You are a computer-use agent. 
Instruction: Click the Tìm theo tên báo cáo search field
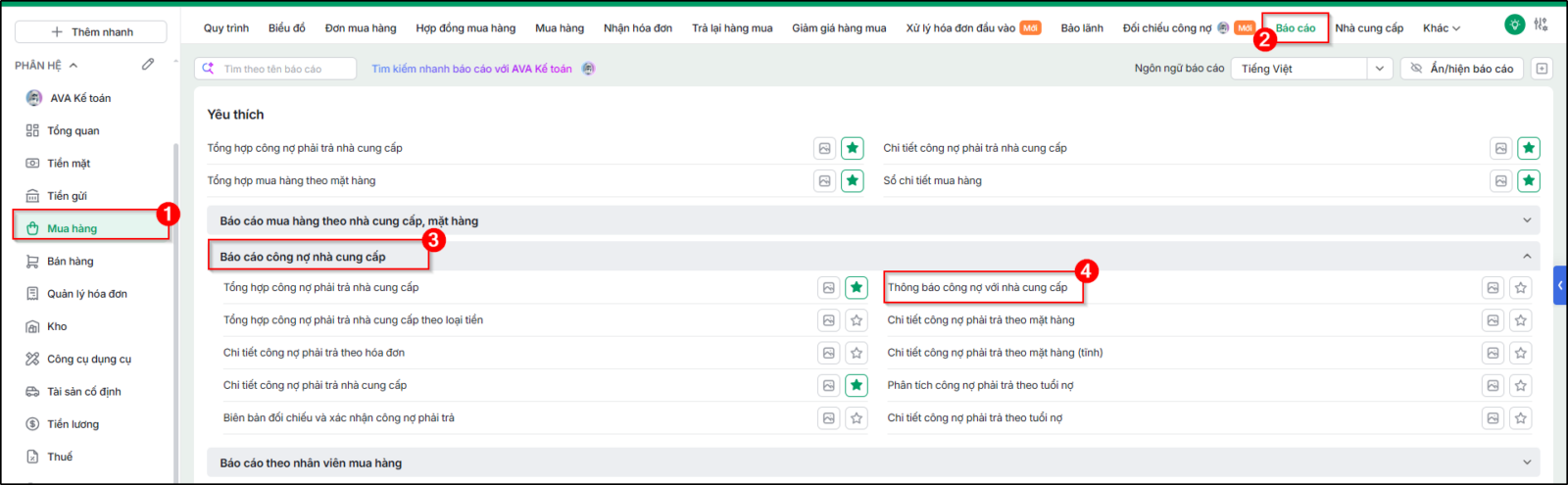pos(275,69)
